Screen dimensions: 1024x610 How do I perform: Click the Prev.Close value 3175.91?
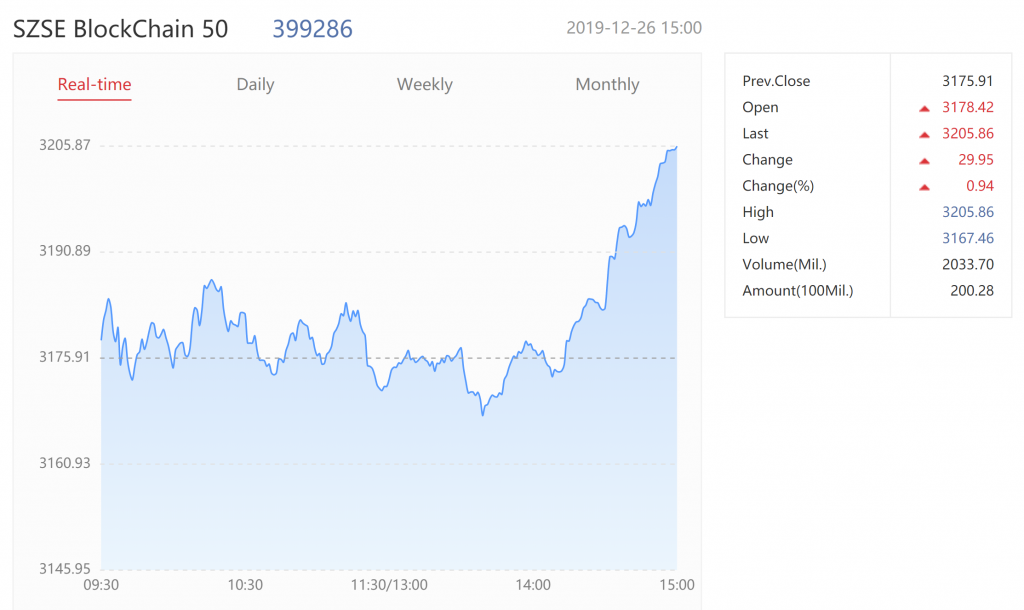(968, 81)
